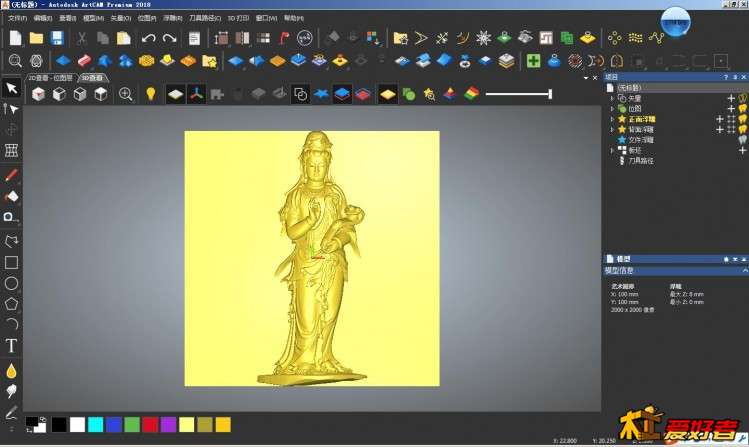This screenshot has height=447, width=749.
Task: Add new layer with 矢量 plus button
Action: point(731,98)
